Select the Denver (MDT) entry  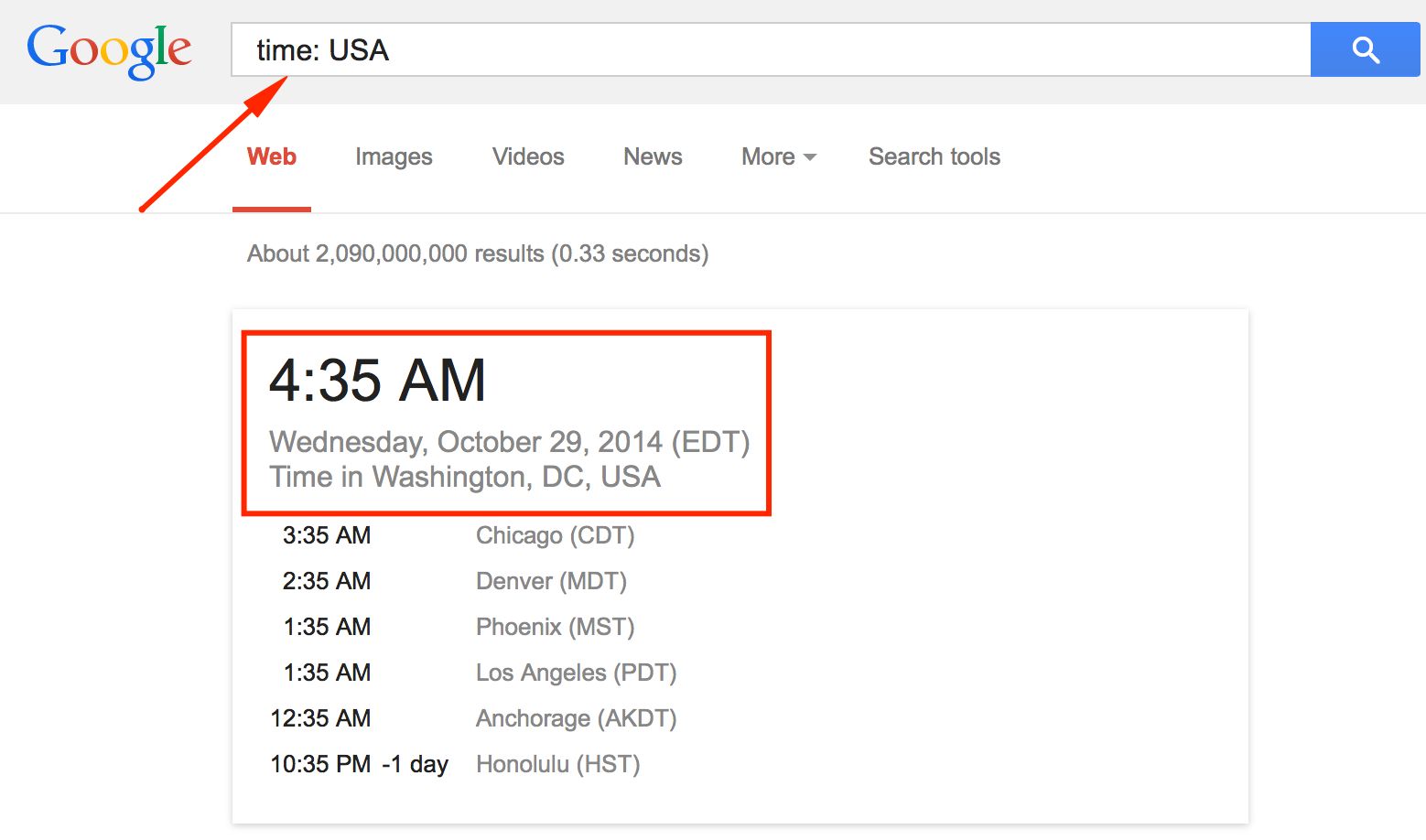pyautogui.click(x=551, y=581)
